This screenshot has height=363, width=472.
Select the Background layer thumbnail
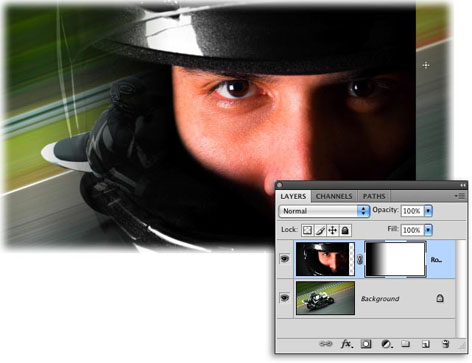tap(325, 298)
